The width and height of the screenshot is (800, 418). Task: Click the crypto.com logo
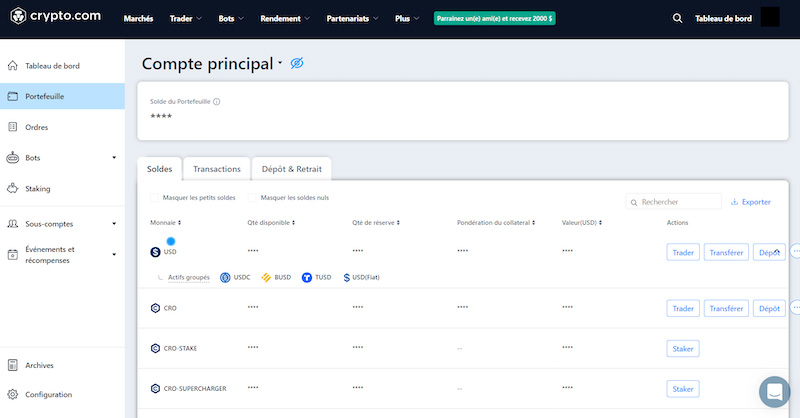pyautogui.click(x=56, y=16)
